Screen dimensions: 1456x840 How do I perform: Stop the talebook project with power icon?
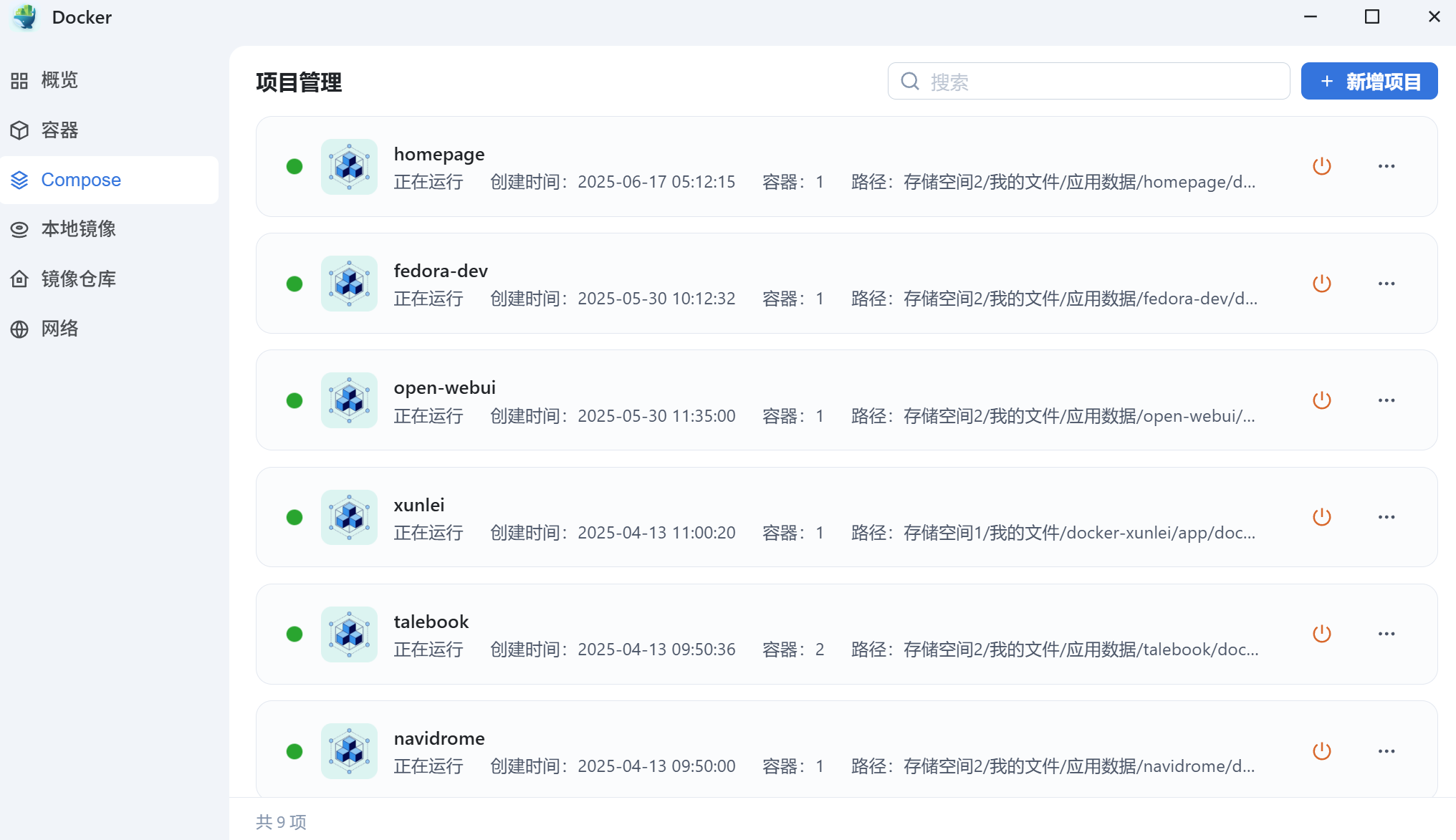click(1322, 634)
